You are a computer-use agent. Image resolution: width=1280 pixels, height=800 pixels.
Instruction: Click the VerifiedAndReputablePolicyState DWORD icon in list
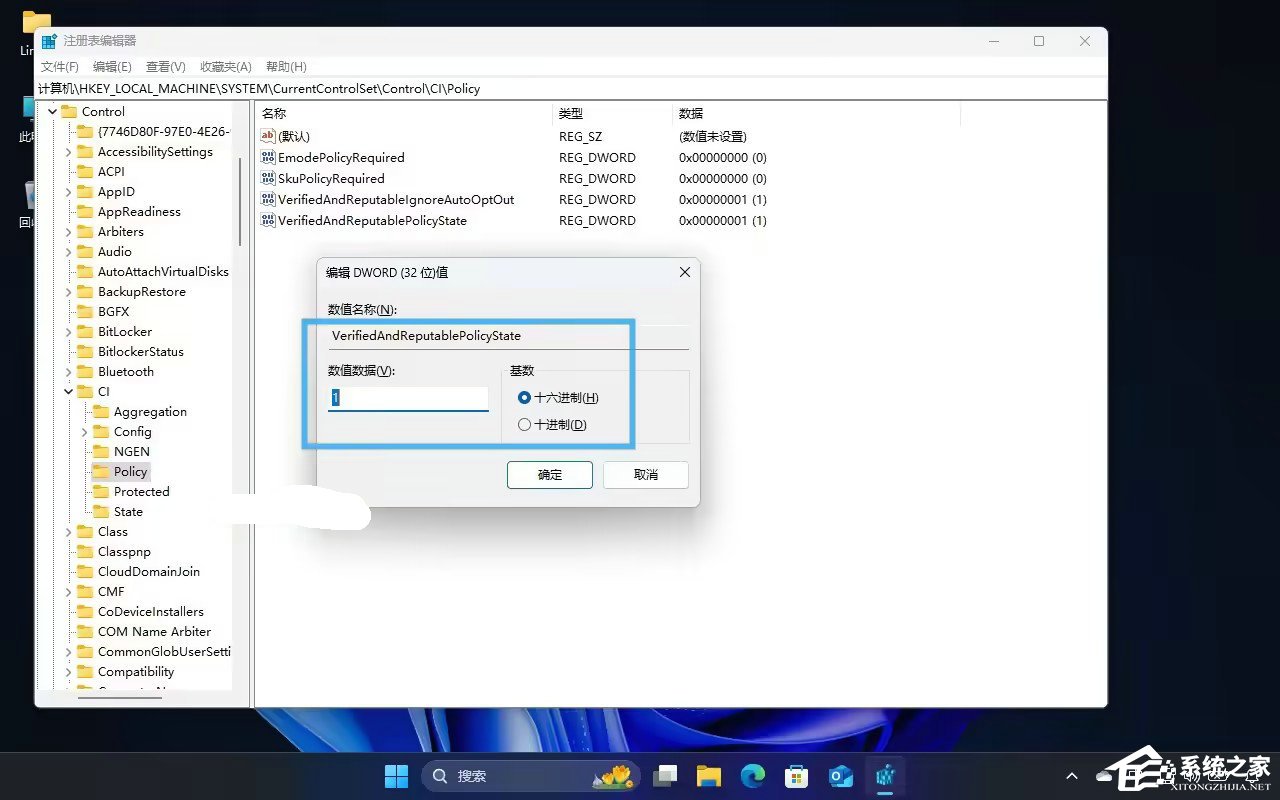point(267,220)
